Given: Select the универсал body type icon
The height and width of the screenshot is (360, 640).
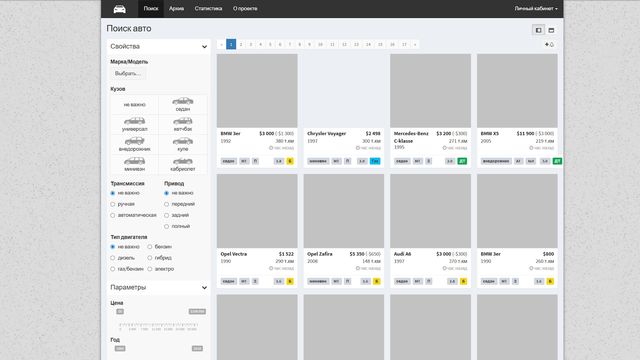Looking at the screenshot, I should pos(134,124).
